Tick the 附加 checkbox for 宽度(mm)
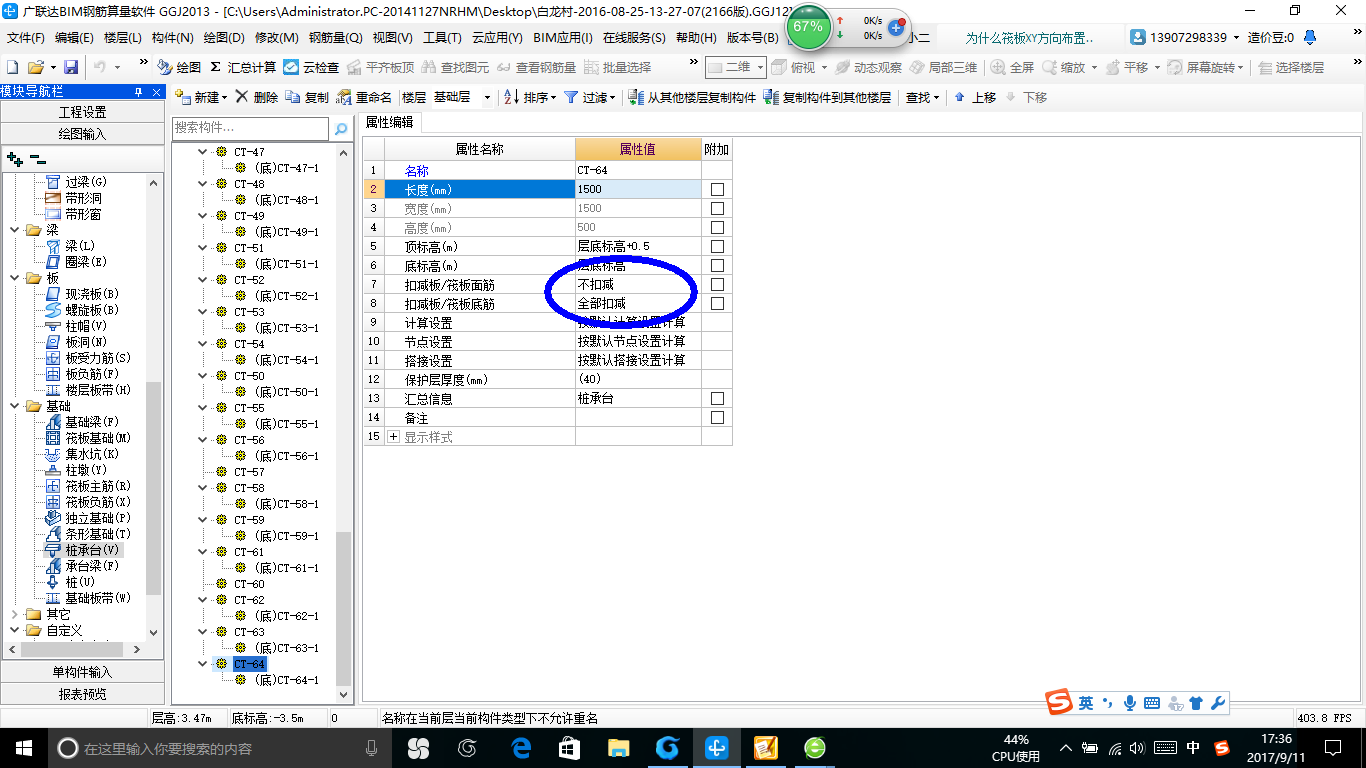Image resolution: width=1366 pixels, height=768 pixels. click(717, 208)
